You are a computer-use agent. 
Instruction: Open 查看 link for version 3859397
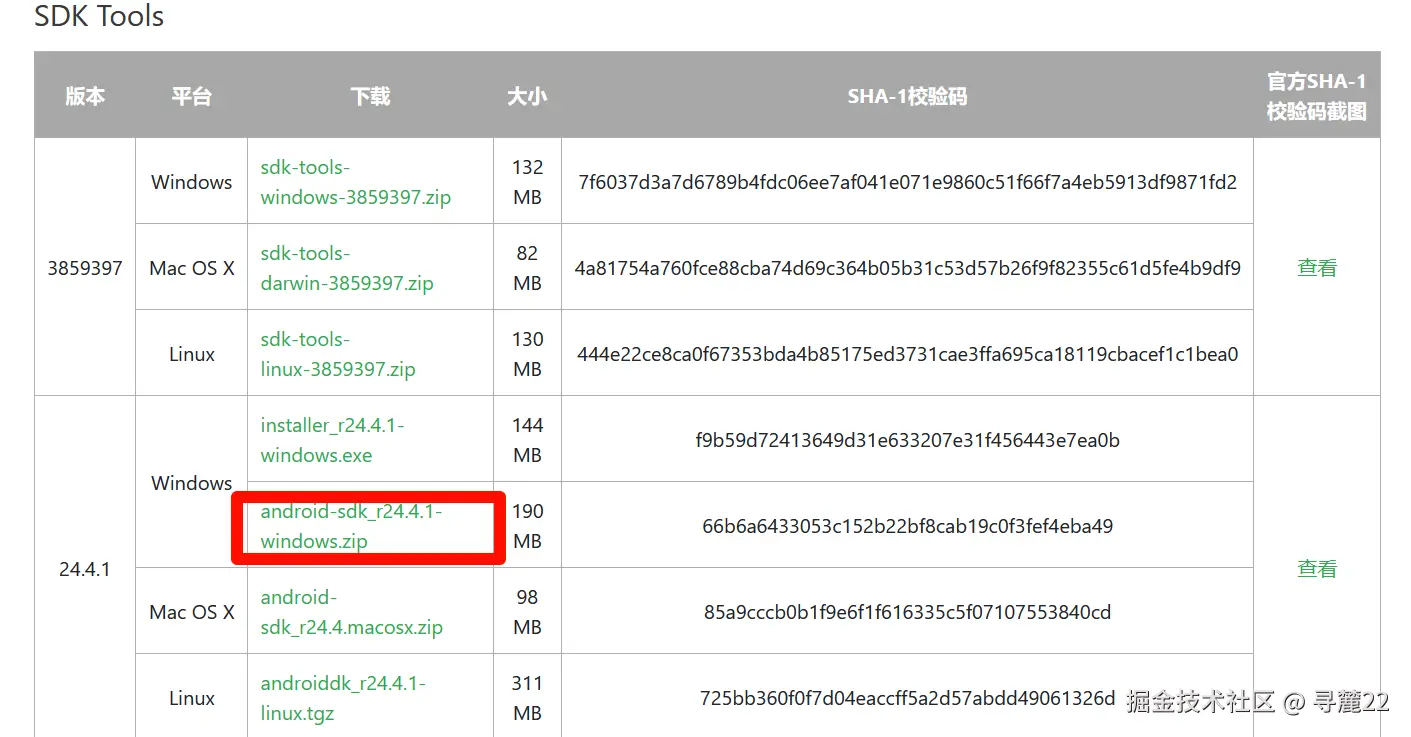tap(1317, 268)
